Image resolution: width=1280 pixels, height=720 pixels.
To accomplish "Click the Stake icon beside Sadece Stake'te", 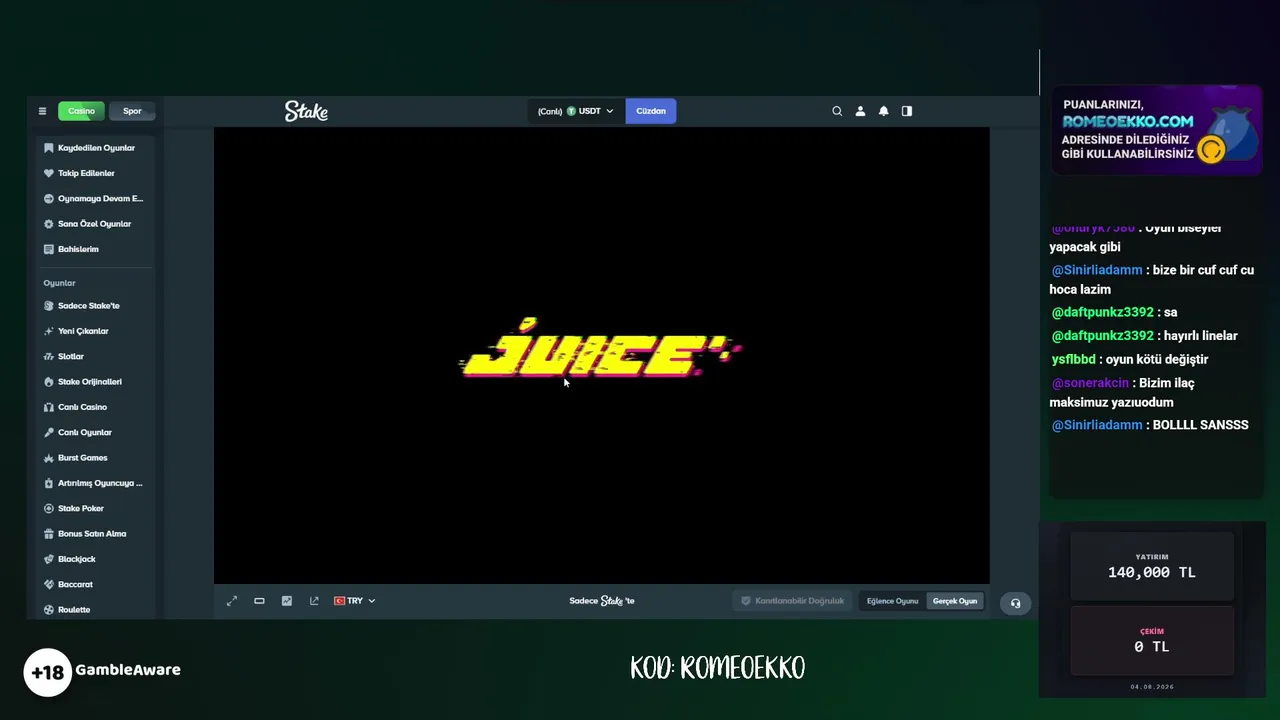I will 49,306.
